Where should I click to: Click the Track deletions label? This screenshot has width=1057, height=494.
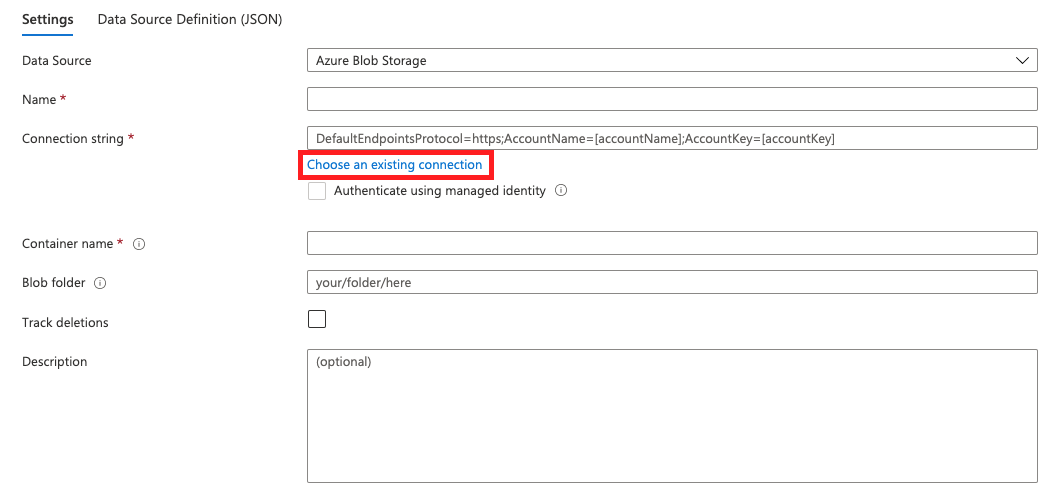click(x=65, y=323)
